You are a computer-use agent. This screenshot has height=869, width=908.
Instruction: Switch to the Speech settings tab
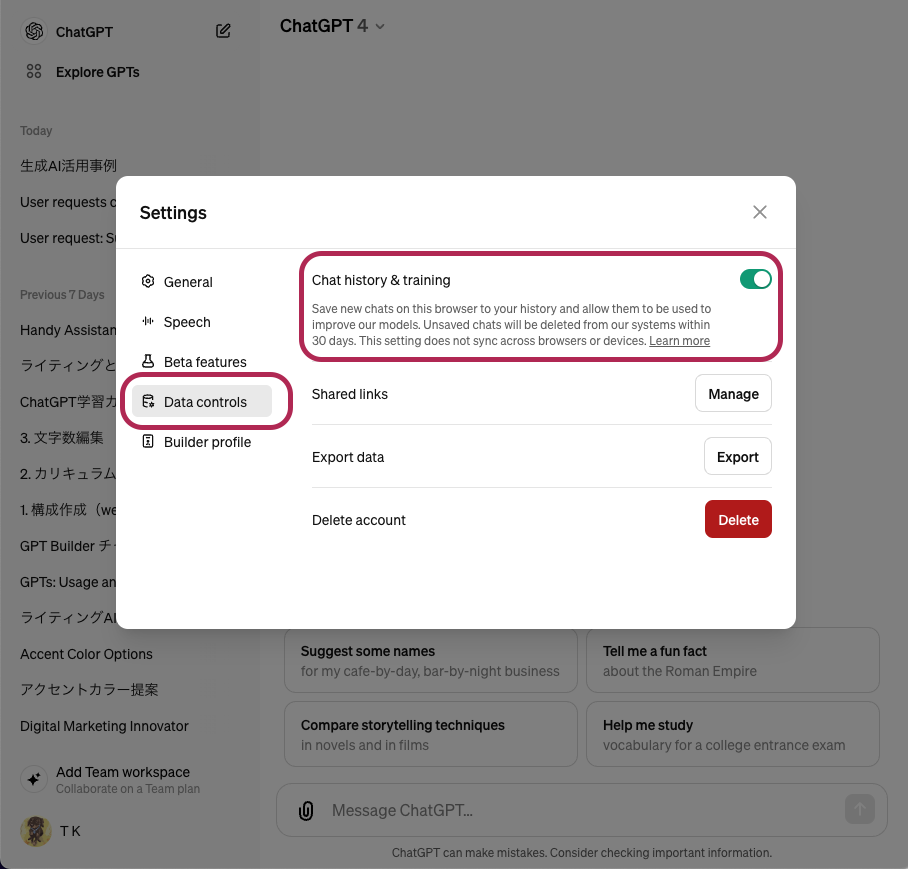click(x=202, y=322)
